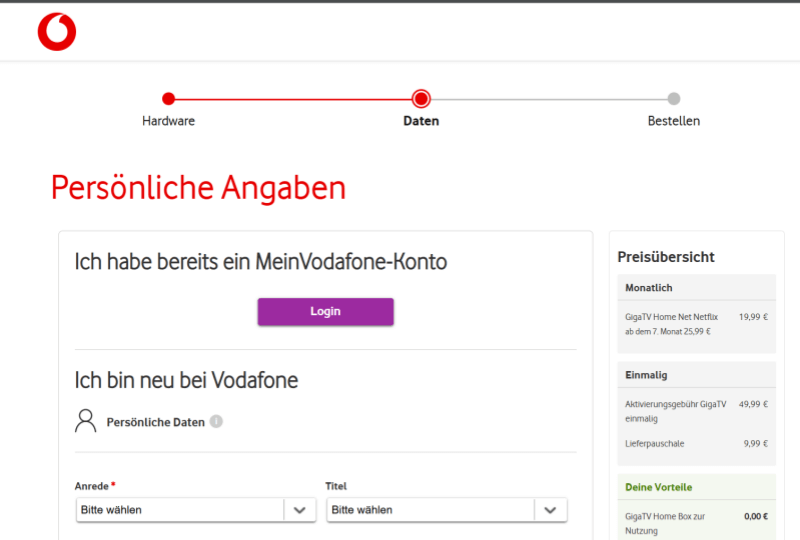This screenshot has width=800, height=540.
Task: Click the 49,99 € activation price
Action: coord(753,404)
